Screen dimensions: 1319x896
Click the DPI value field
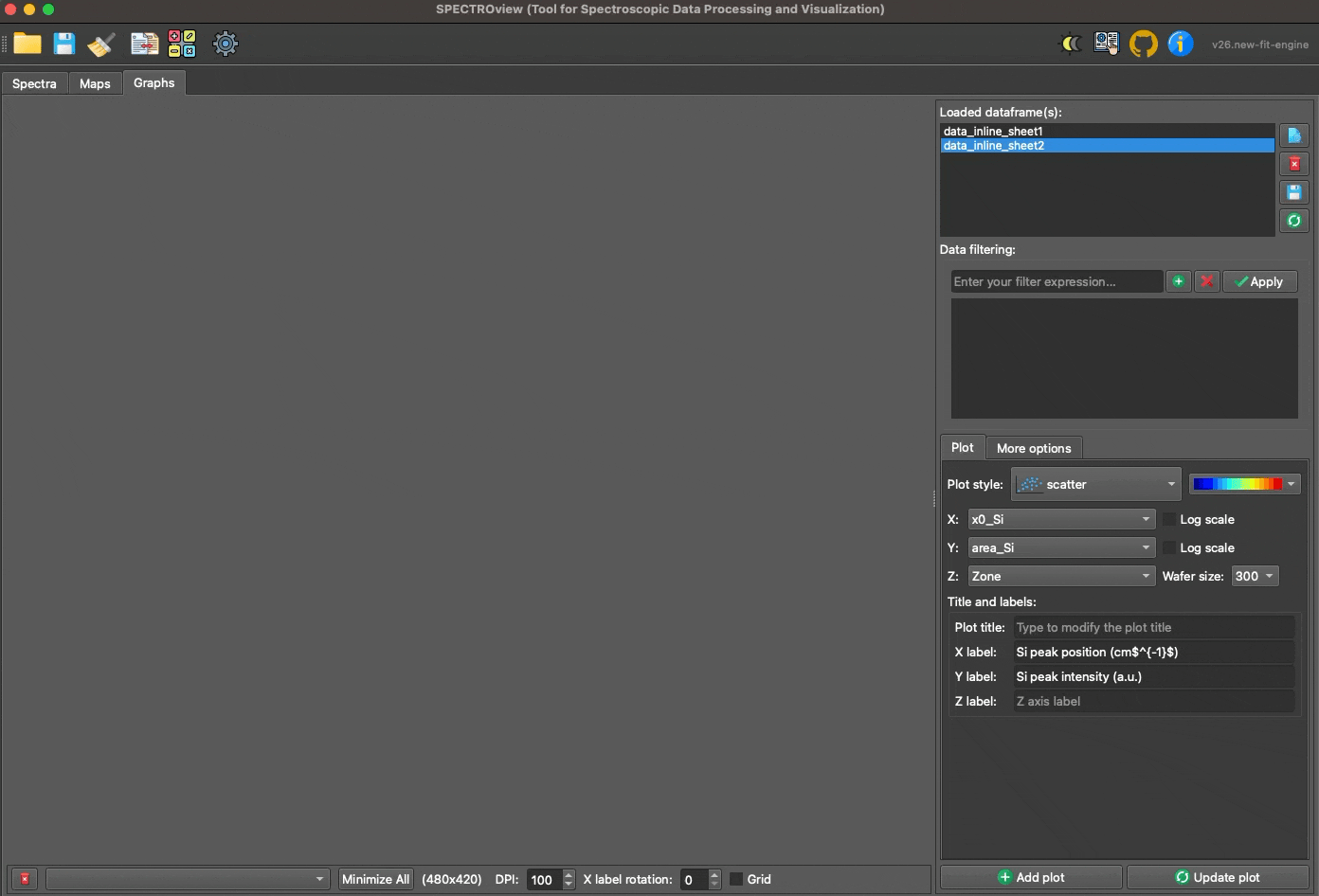544,879
